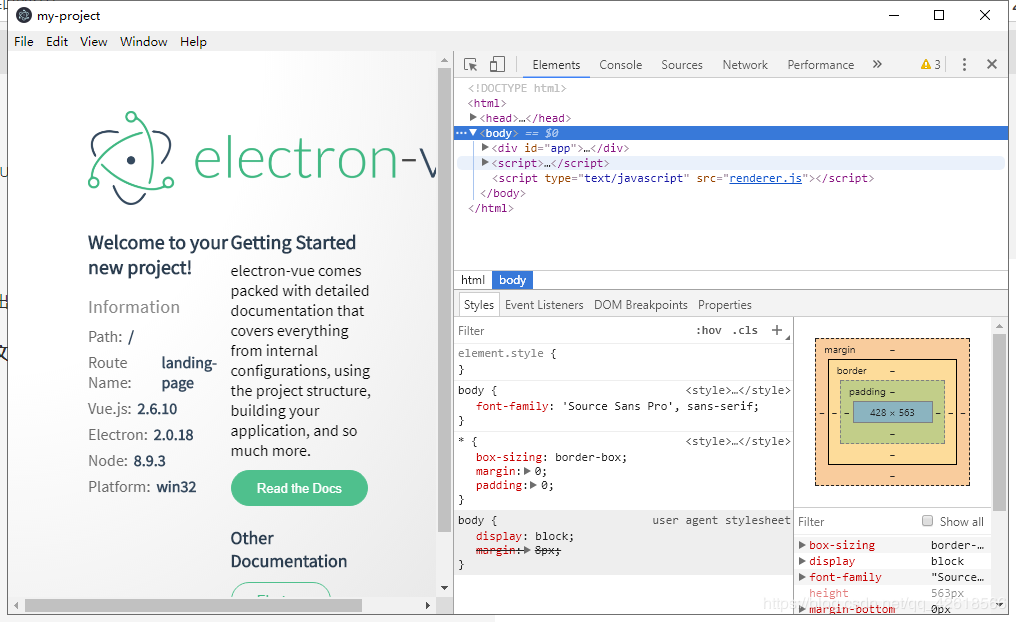
Task: Select body in the breadcrumb bar
Action: pyautogui.click(x=512, y=280)
